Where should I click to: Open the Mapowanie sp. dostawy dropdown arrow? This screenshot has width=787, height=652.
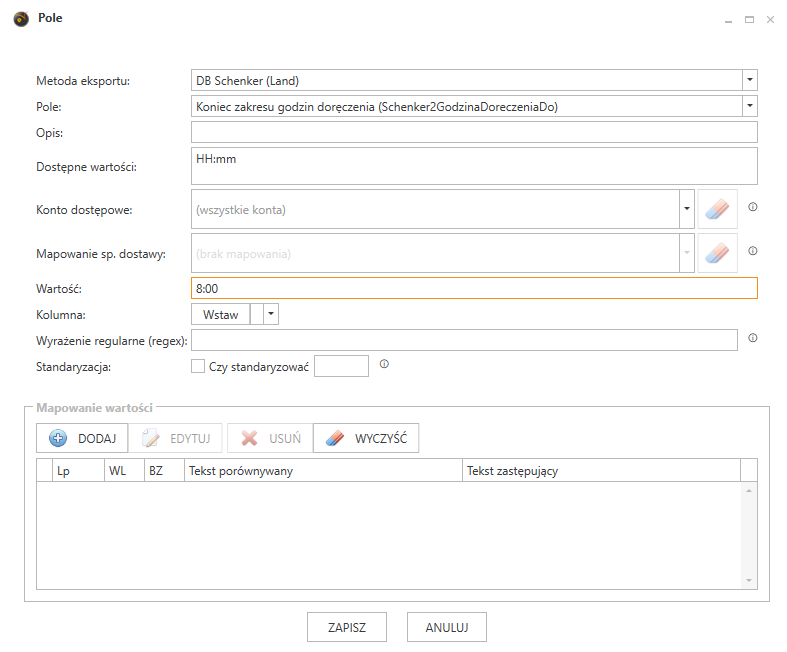click(x=687, y=253)
